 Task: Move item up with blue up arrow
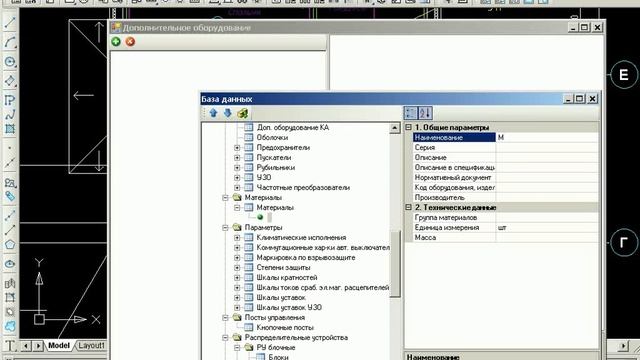pos(213,113)
